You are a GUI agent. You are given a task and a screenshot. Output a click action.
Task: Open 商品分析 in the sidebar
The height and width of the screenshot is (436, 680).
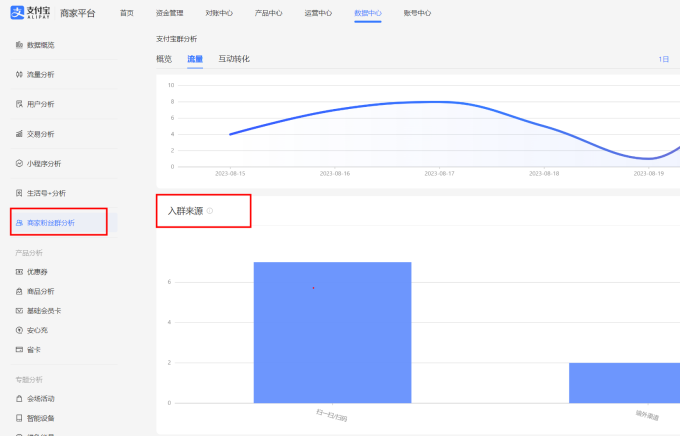coord(40,291)
